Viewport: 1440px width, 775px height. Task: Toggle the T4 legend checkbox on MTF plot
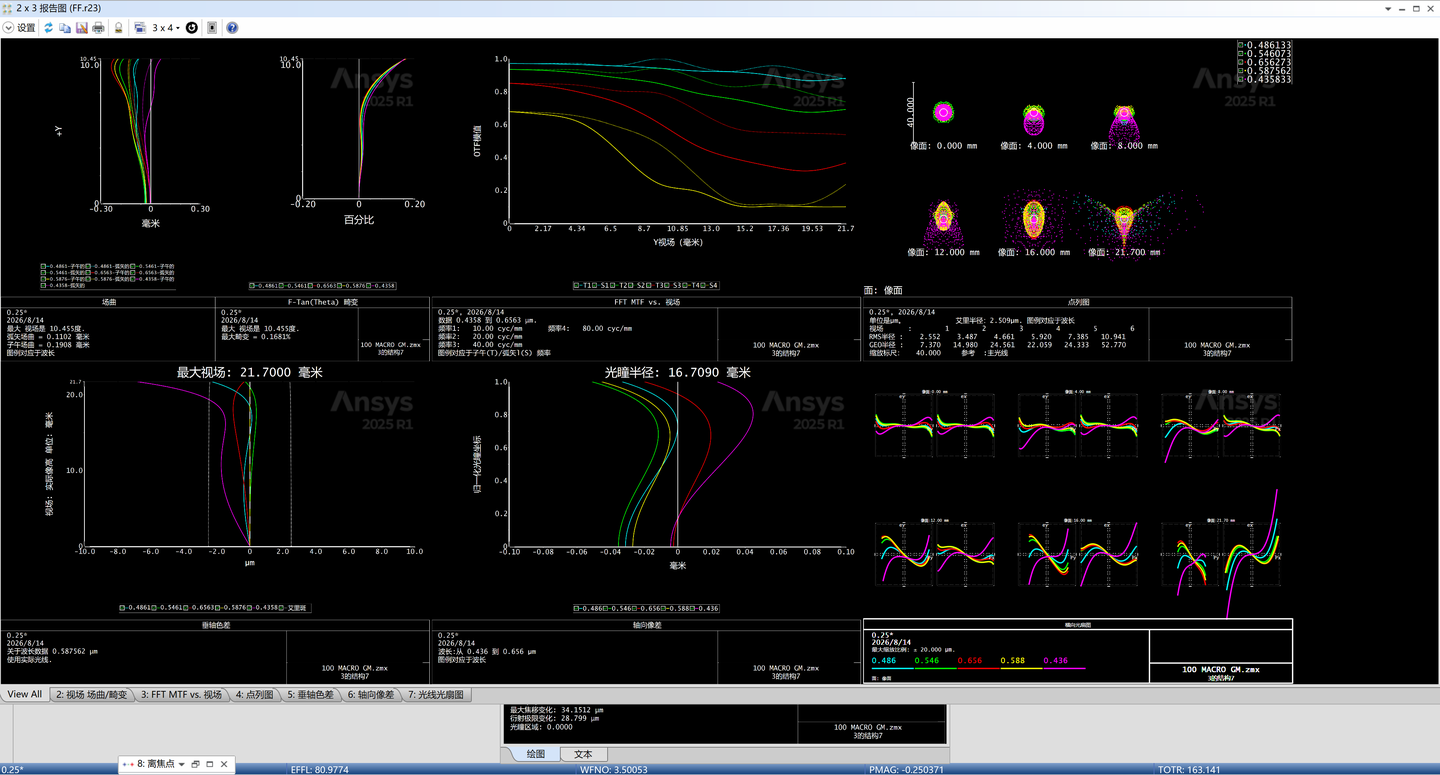pyautogui.click(x=685, y=285)
